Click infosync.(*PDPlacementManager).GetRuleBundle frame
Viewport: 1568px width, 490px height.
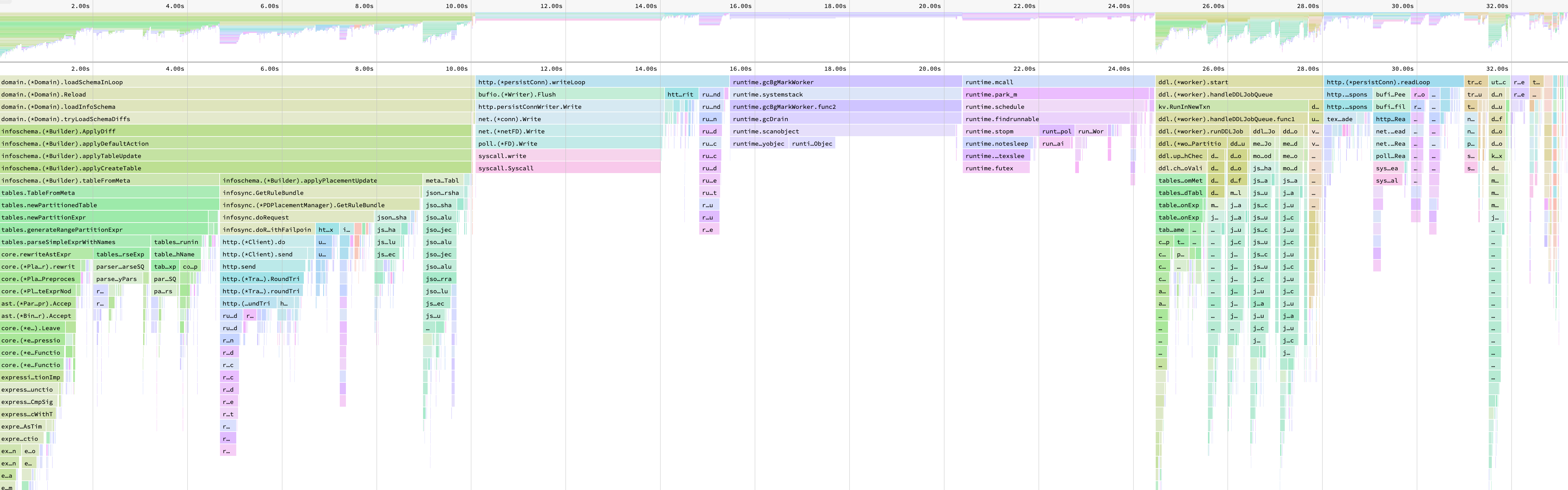[320, 205]
